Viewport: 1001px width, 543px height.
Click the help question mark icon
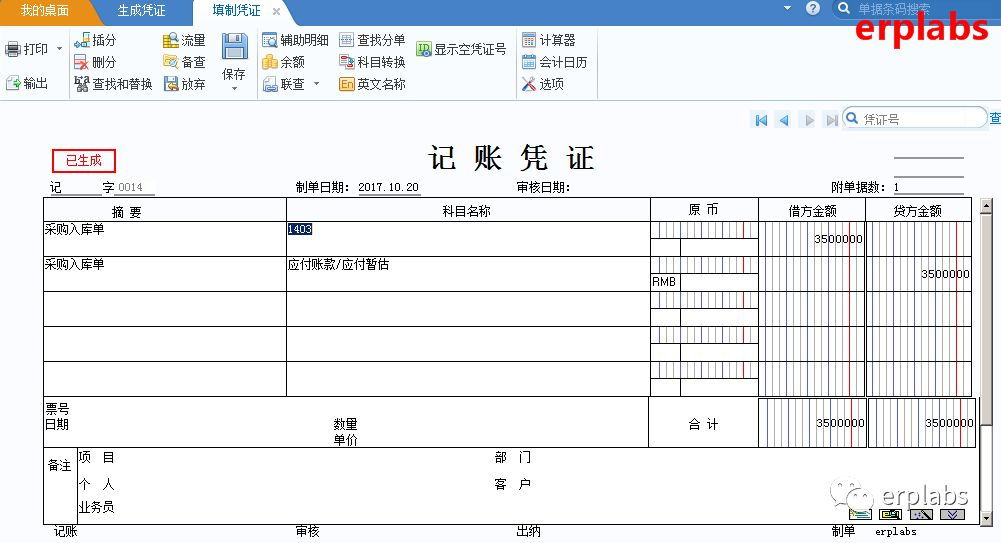coord(813,8)
